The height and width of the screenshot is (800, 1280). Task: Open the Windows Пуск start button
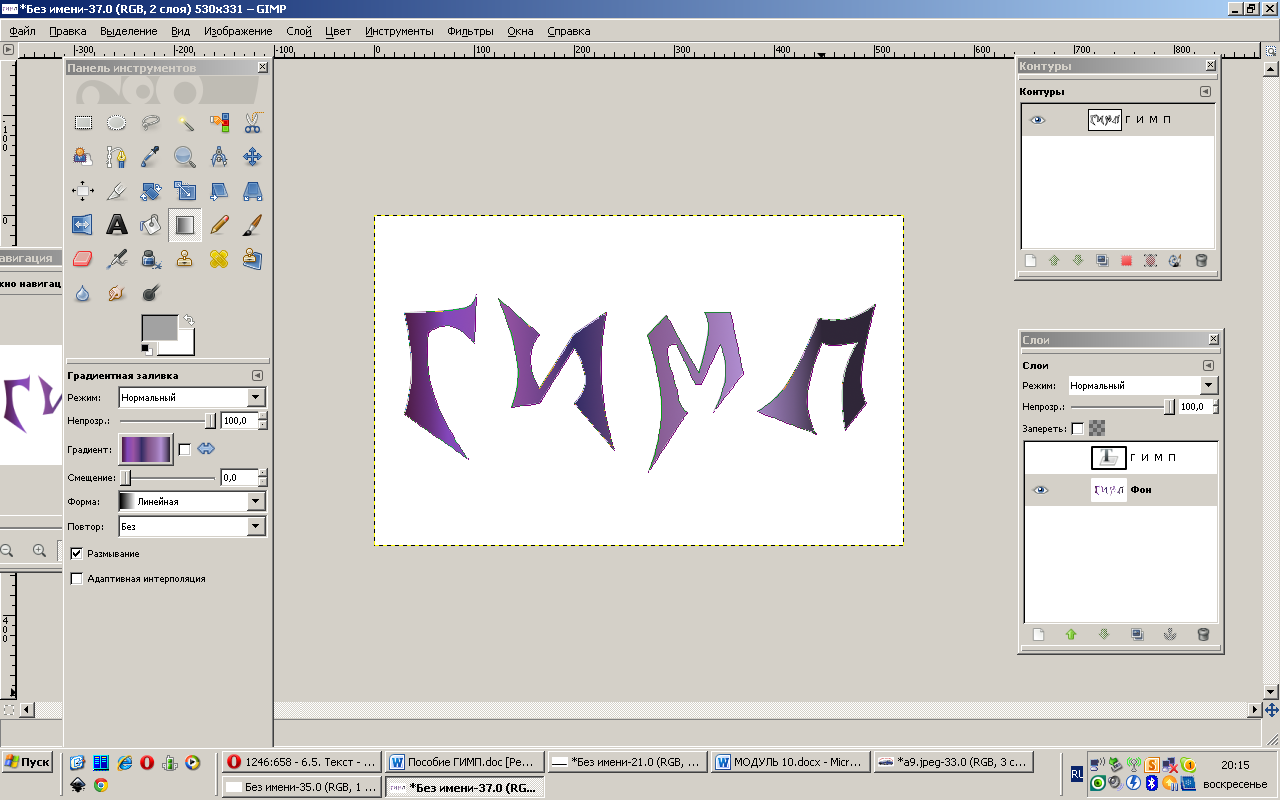pyautogui.click(x=28, y=762)
